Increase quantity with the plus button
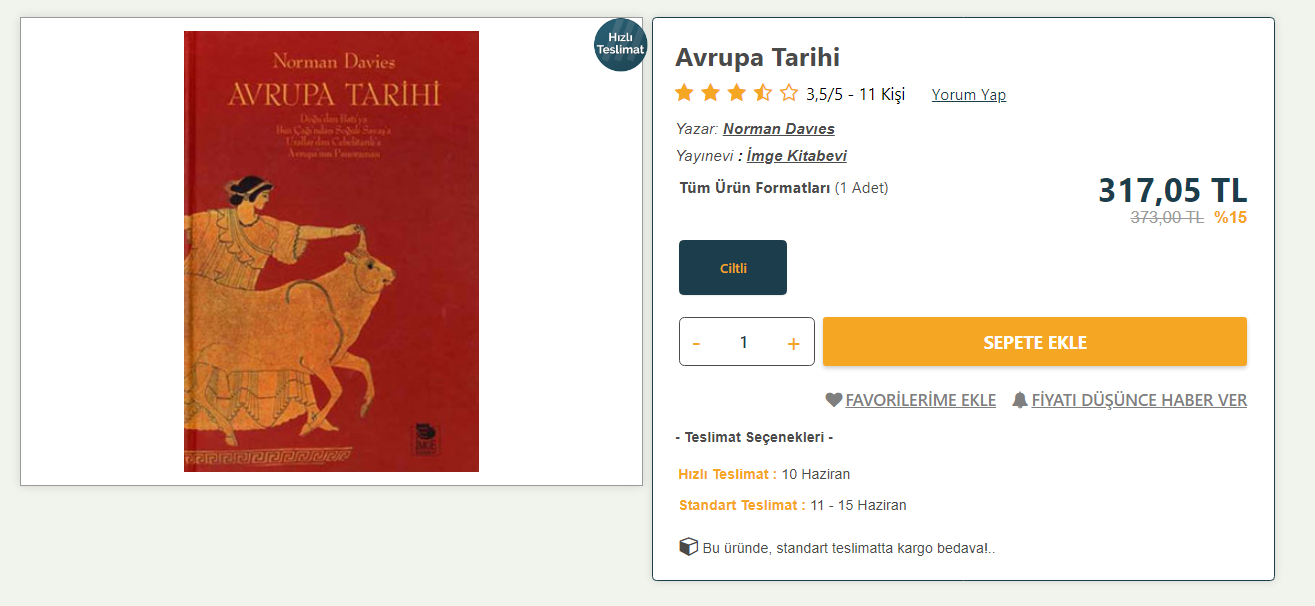This screenshot has width=1315, height=606. point(793,343)
